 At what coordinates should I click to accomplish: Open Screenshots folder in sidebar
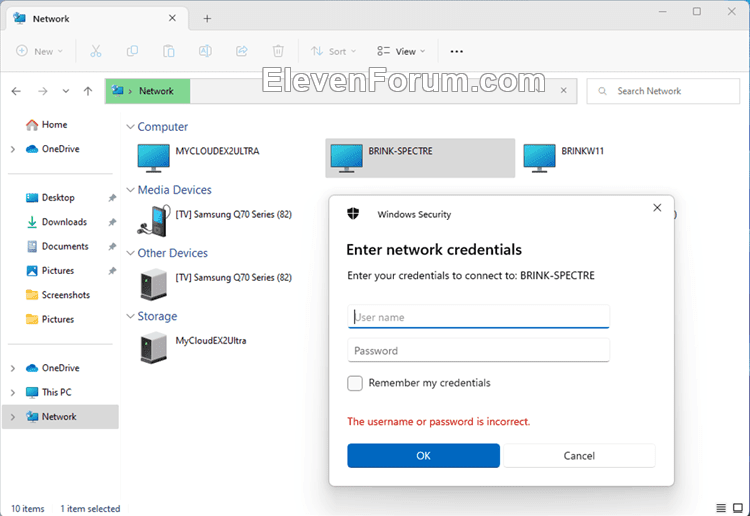(x=58, y=295)
